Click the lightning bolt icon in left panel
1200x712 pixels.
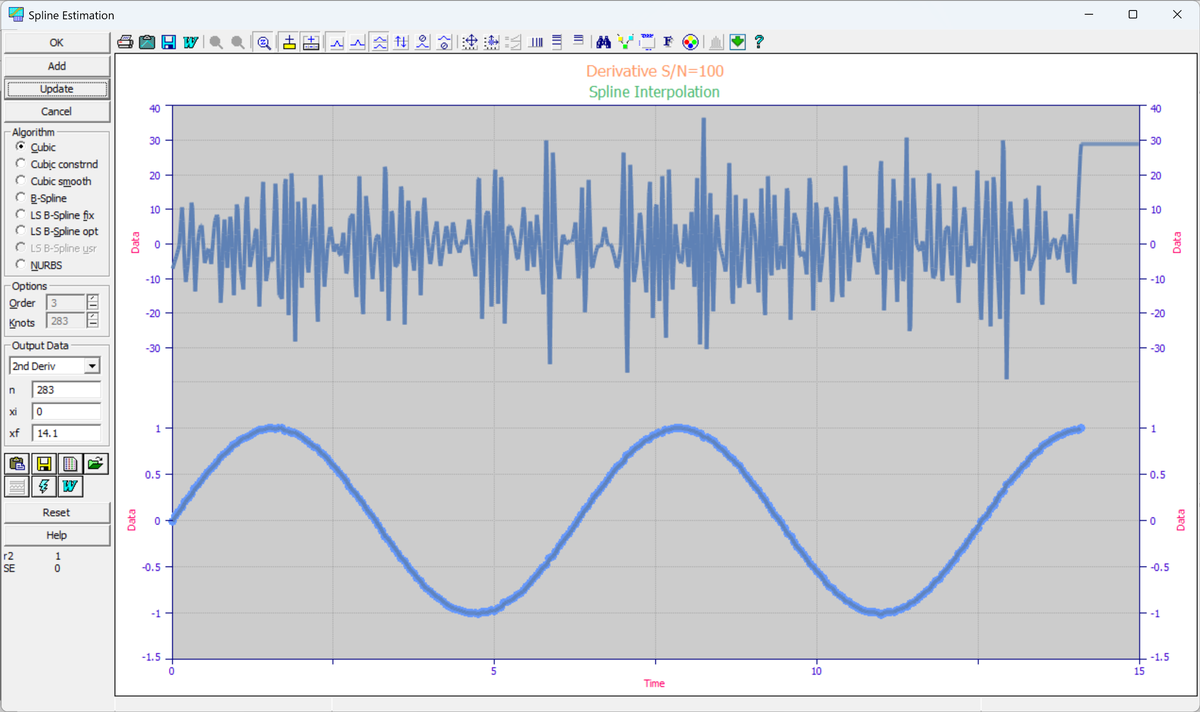[43, 487]
